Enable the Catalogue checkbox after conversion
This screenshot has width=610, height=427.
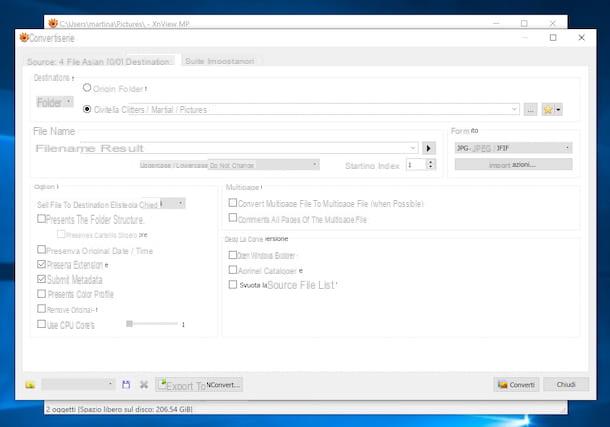tap(232, 270)
